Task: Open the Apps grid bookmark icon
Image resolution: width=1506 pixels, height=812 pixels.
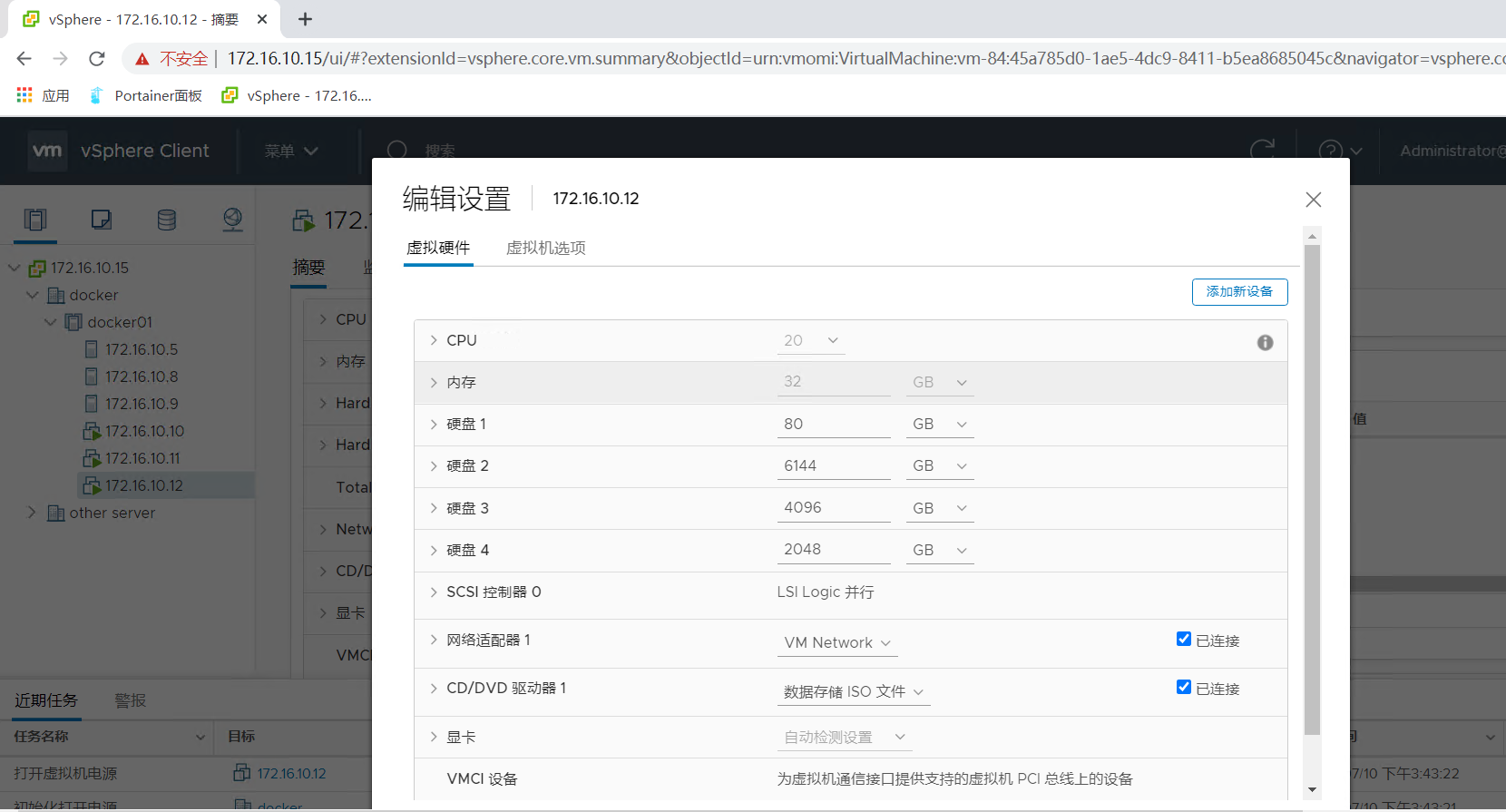Action: (x=24, y=95)
